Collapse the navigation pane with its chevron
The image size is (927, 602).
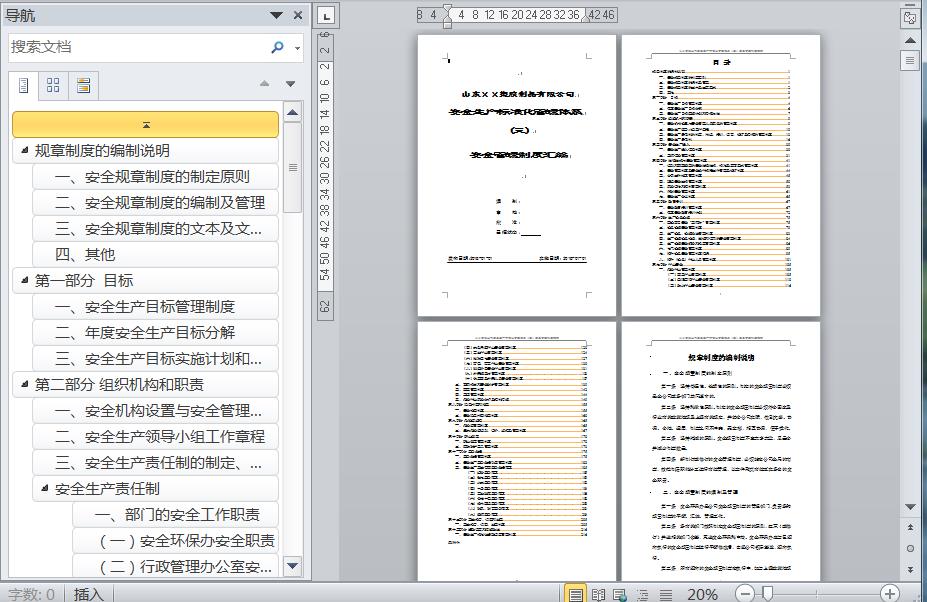tap(276, 15)
